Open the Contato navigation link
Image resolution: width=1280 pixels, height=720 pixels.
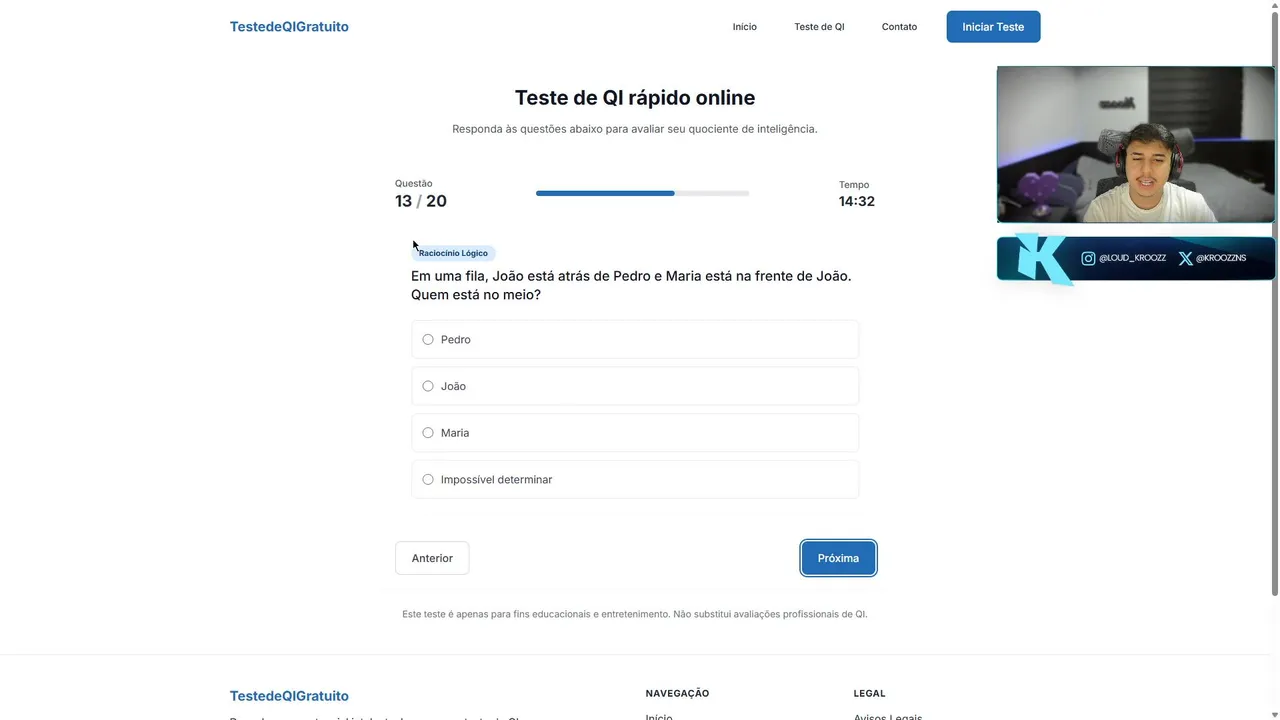click(x=899, y=27)
